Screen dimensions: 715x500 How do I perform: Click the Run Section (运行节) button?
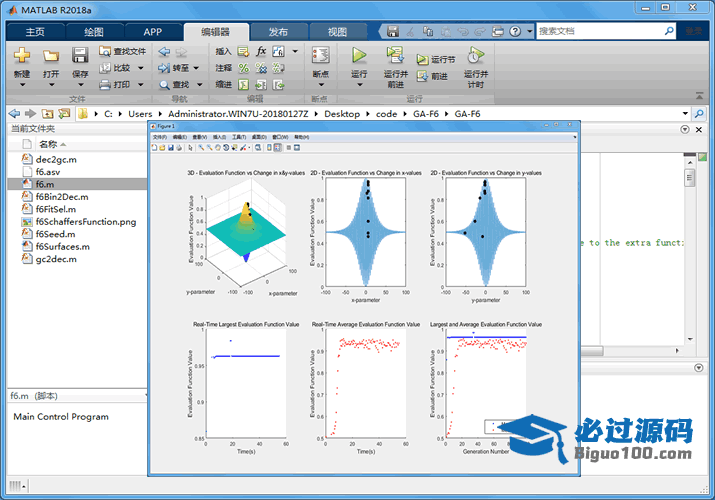coord(436,60)
